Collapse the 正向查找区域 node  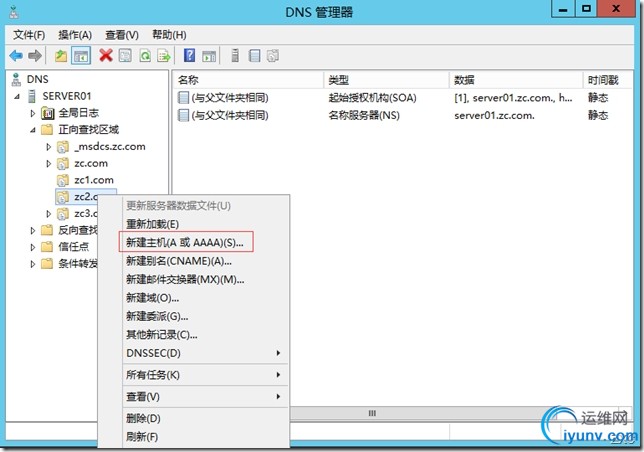(x=33, y=131)
